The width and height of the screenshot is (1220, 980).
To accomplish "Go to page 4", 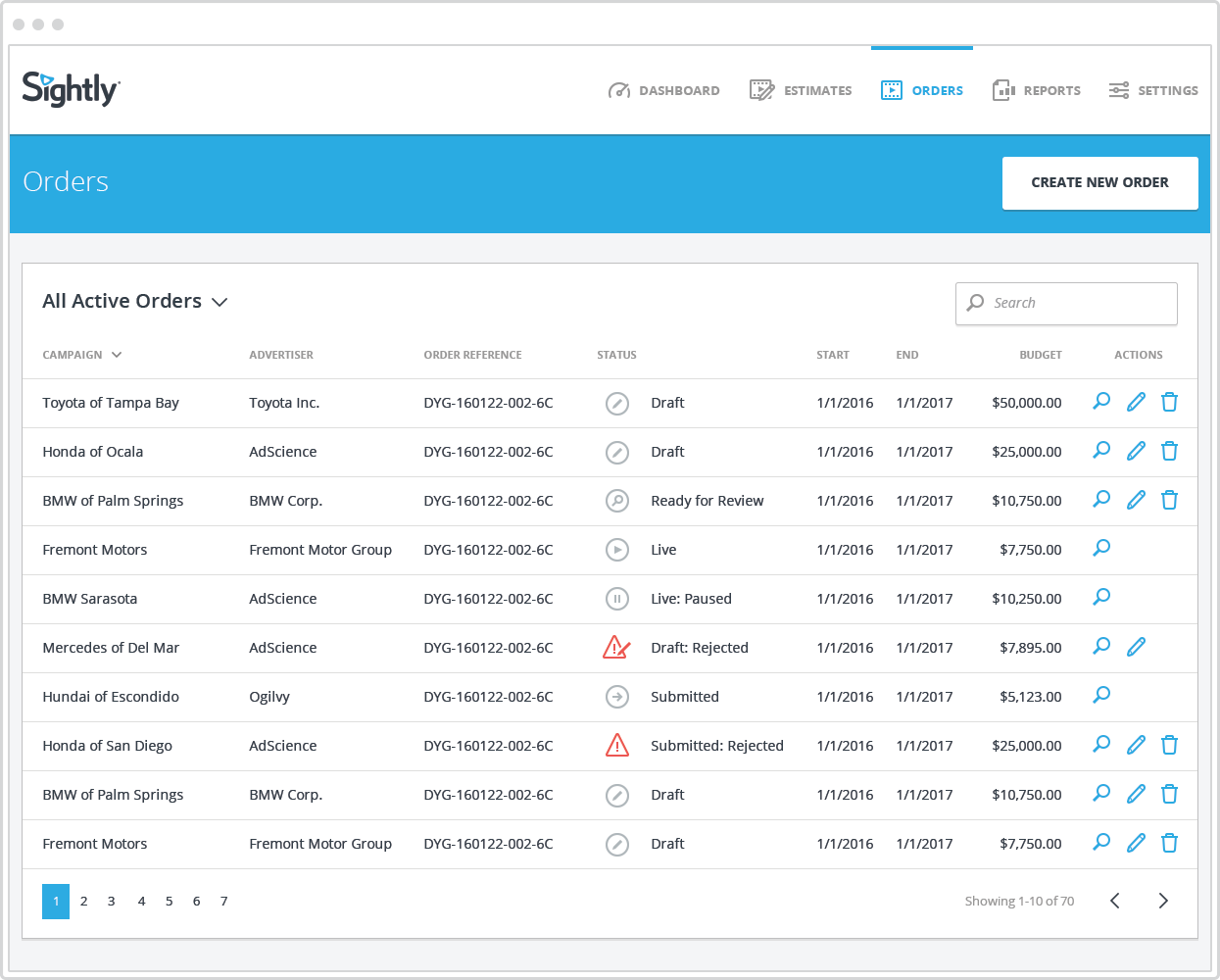I will pyautogui.click(x=141, y=901).
